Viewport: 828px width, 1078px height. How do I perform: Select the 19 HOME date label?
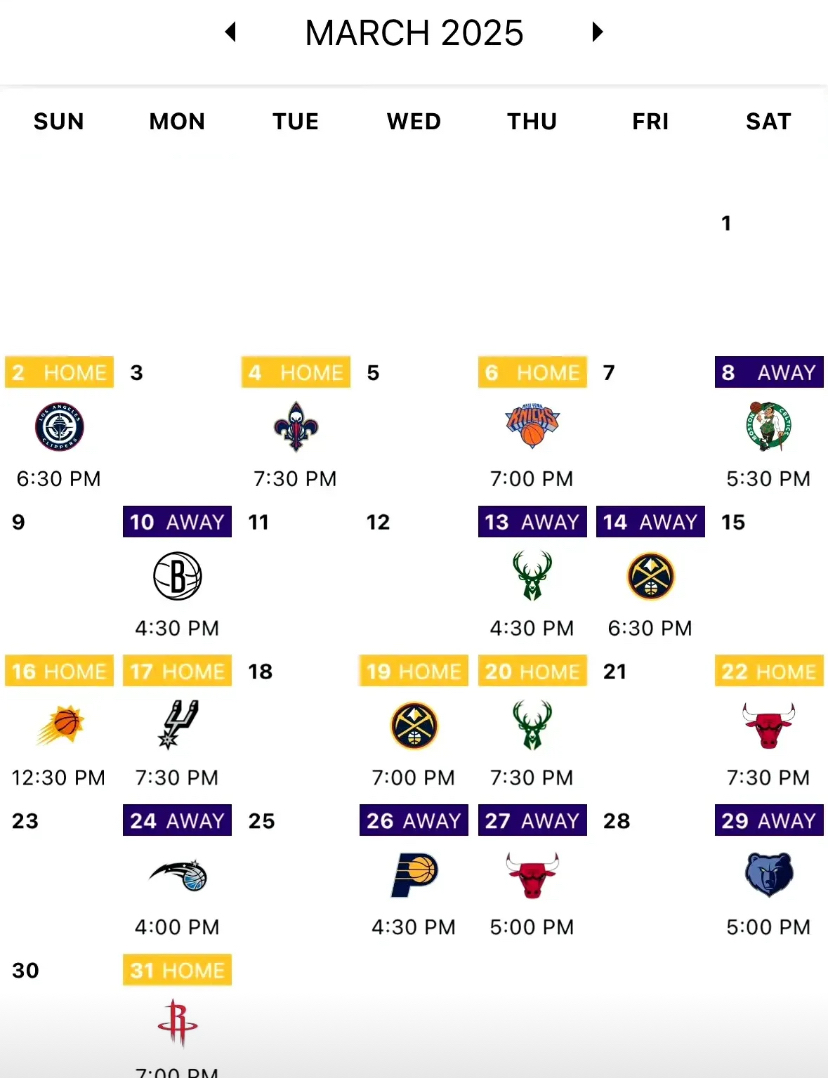pos(414,671)
